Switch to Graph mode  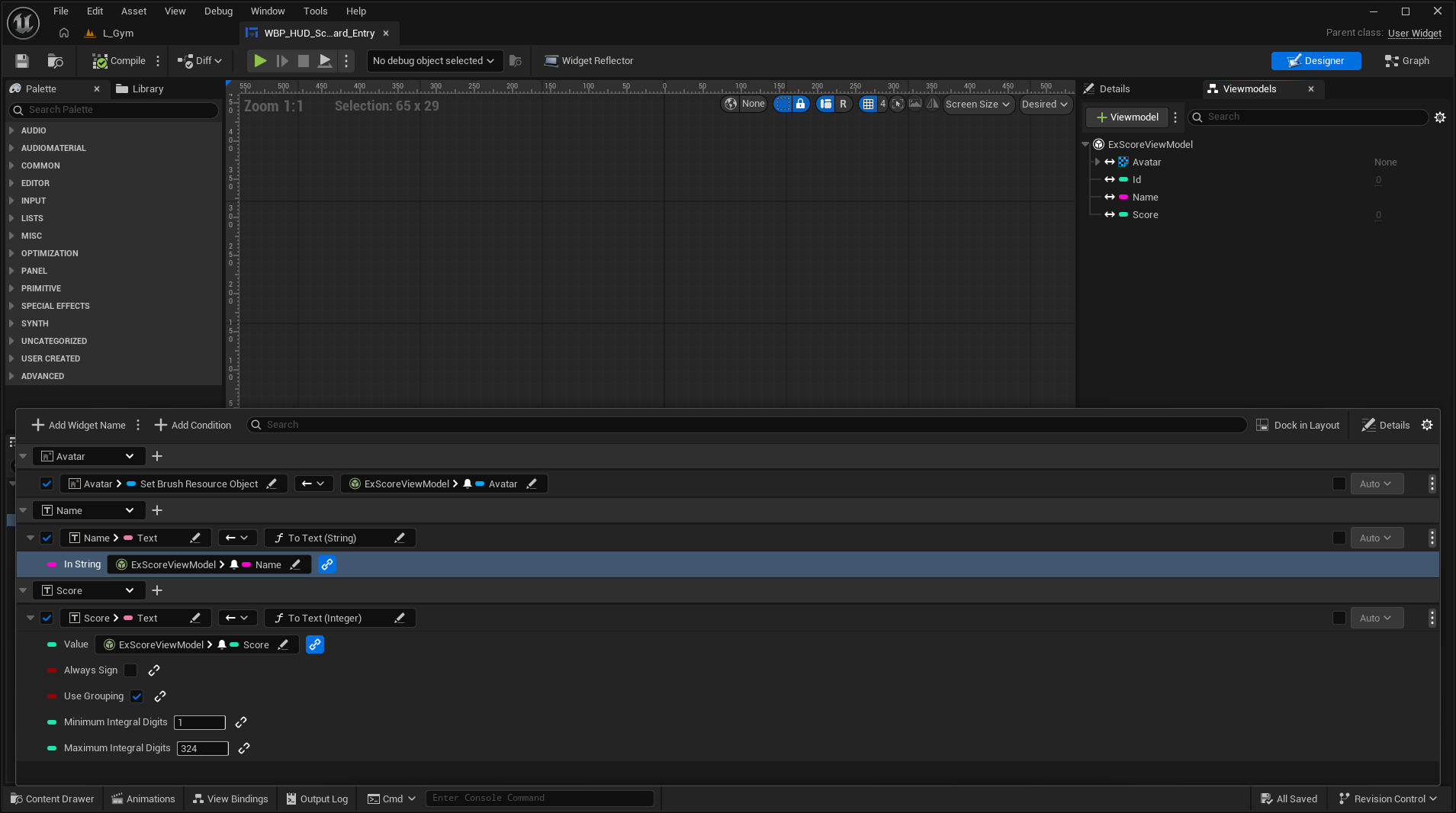(1407, 61)
